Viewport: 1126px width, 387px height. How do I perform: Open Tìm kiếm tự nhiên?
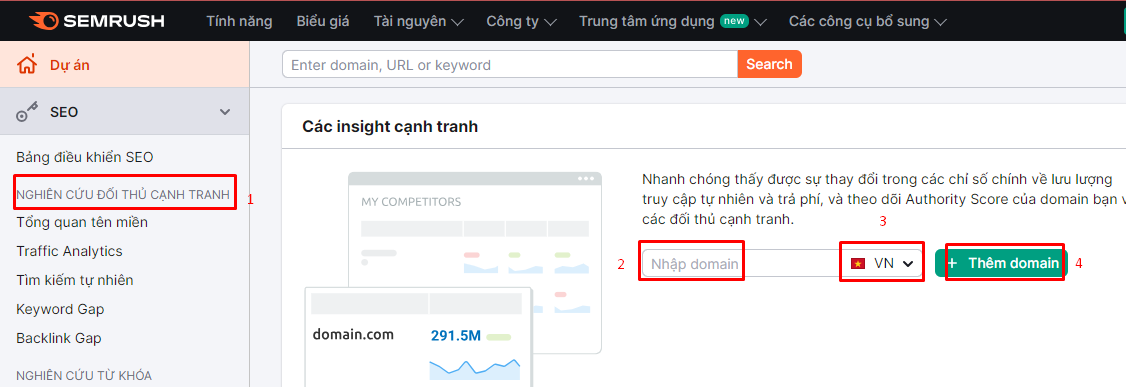[x=75, y=280]
